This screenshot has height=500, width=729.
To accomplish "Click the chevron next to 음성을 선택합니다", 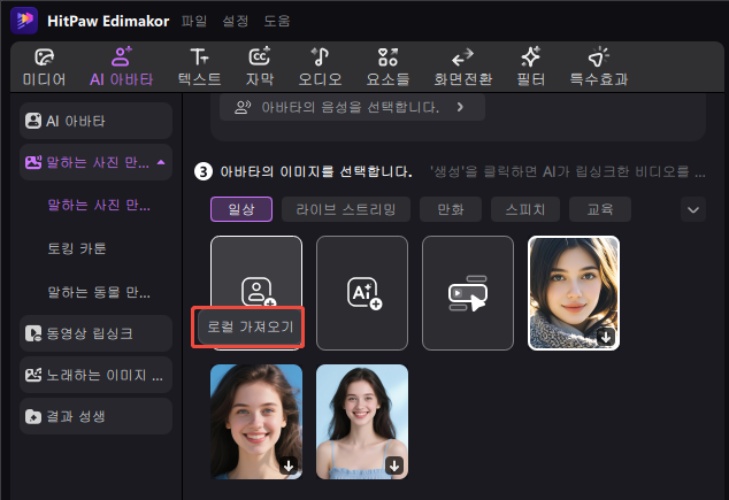I will (460, 107).
